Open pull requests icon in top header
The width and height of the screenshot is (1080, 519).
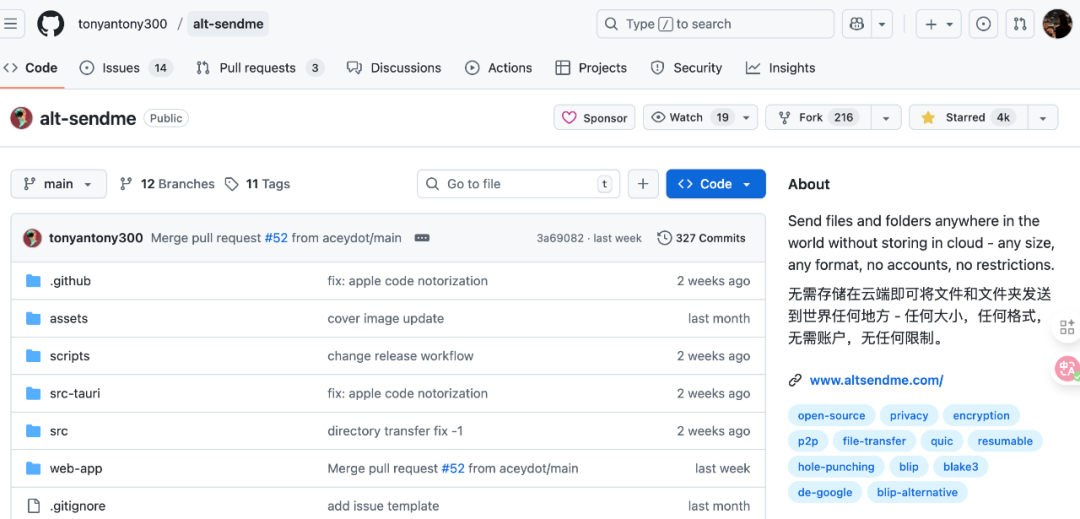1020,24
